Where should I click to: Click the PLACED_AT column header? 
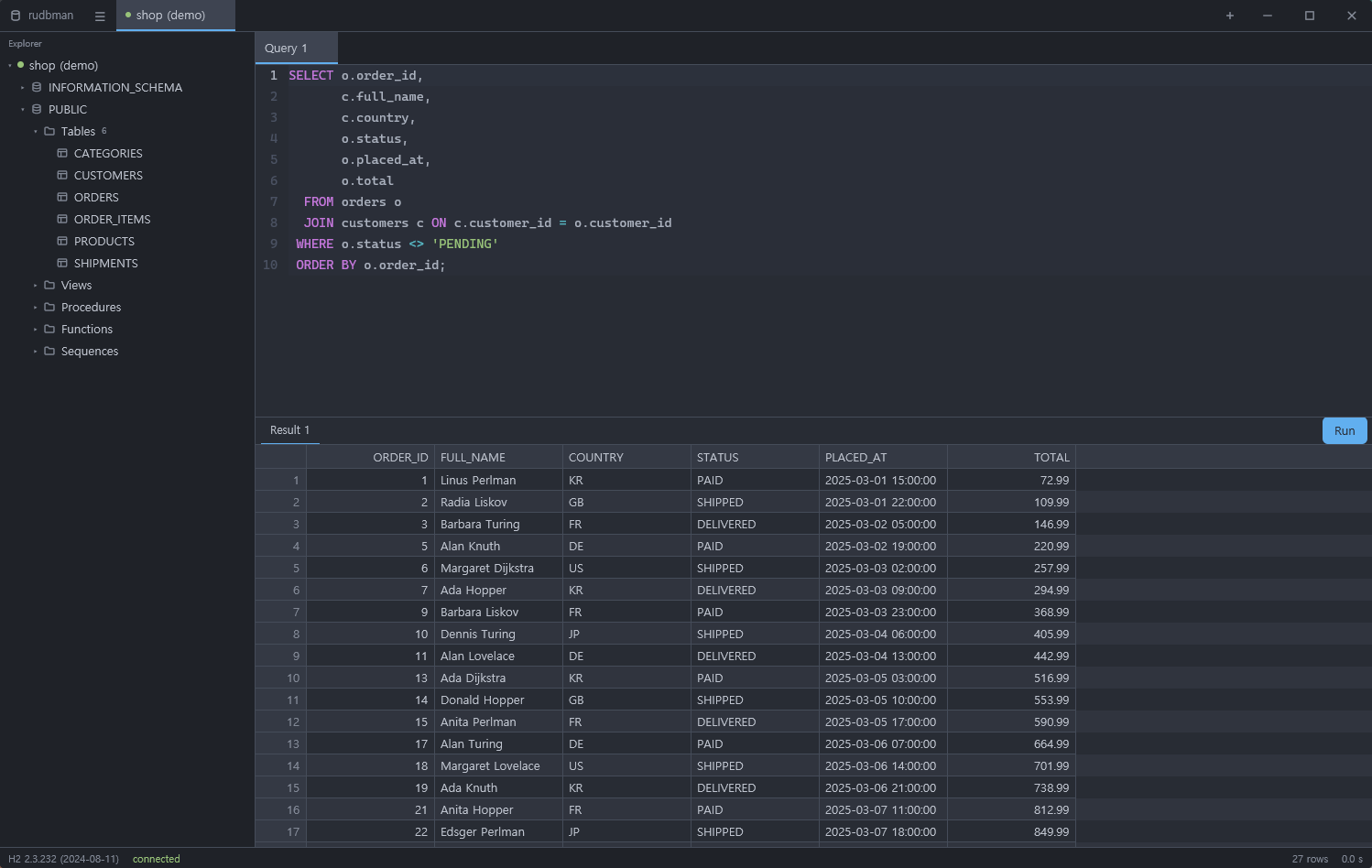coord(883,457)
